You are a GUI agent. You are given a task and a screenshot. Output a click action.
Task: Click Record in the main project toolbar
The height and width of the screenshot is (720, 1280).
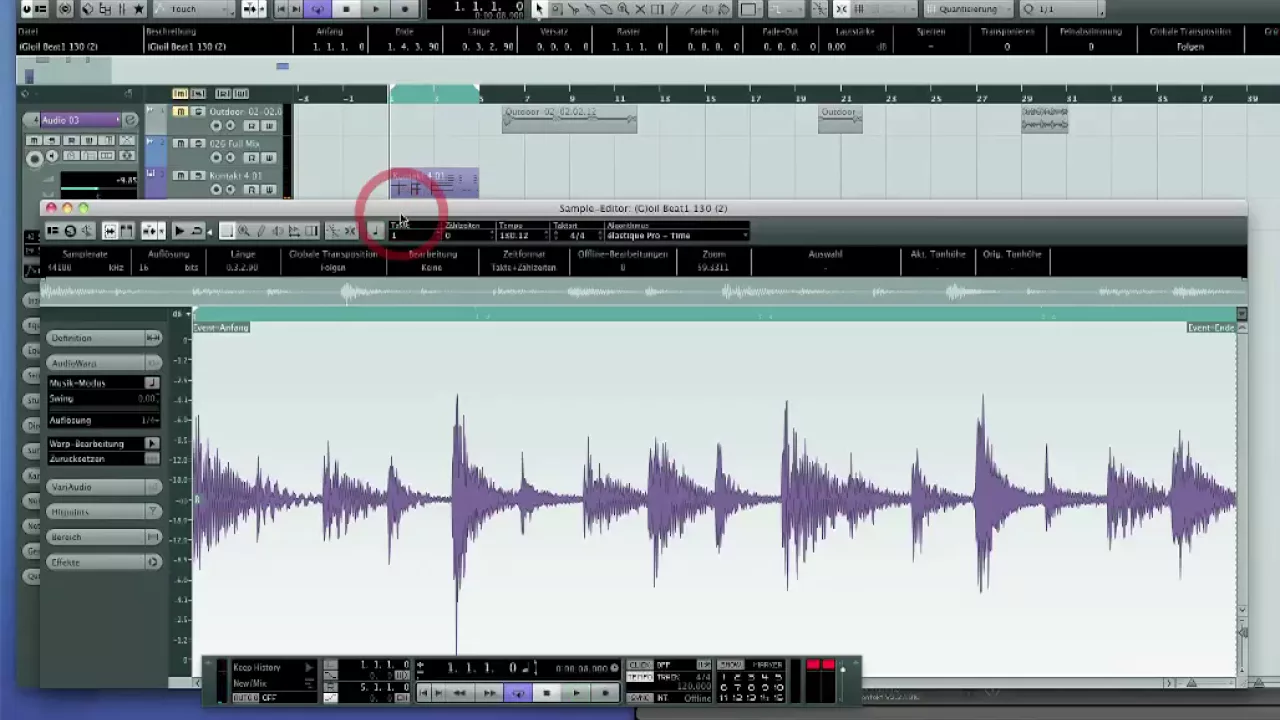405,9
